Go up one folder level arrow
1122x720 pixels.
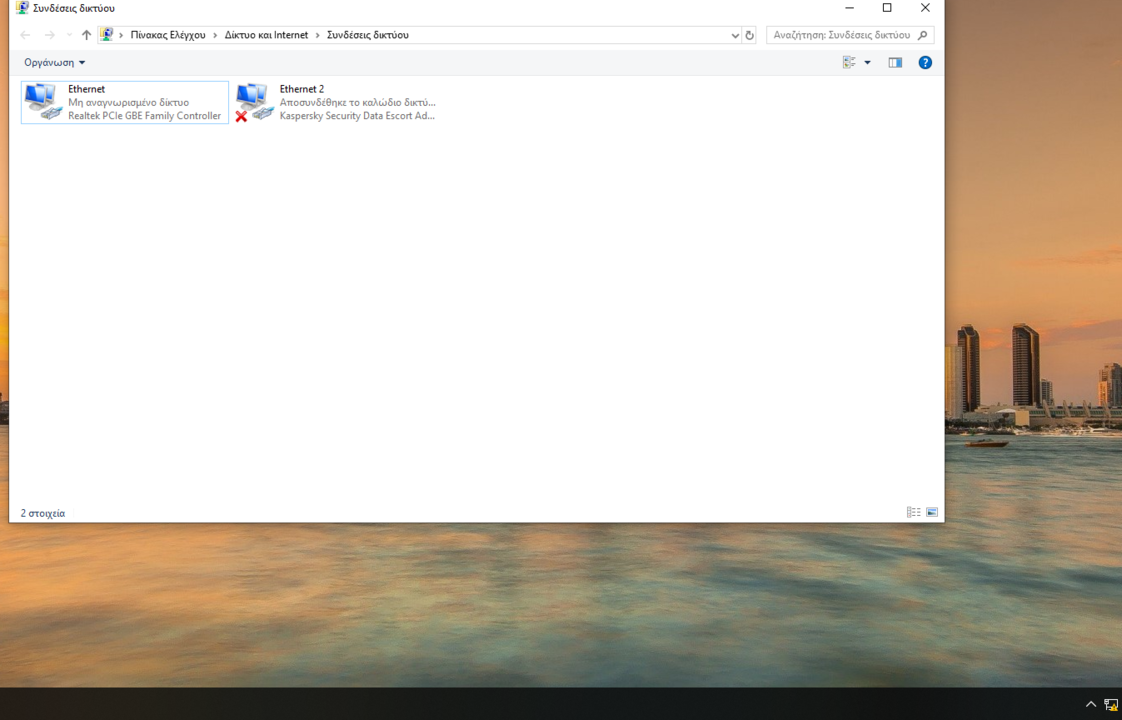87,35
